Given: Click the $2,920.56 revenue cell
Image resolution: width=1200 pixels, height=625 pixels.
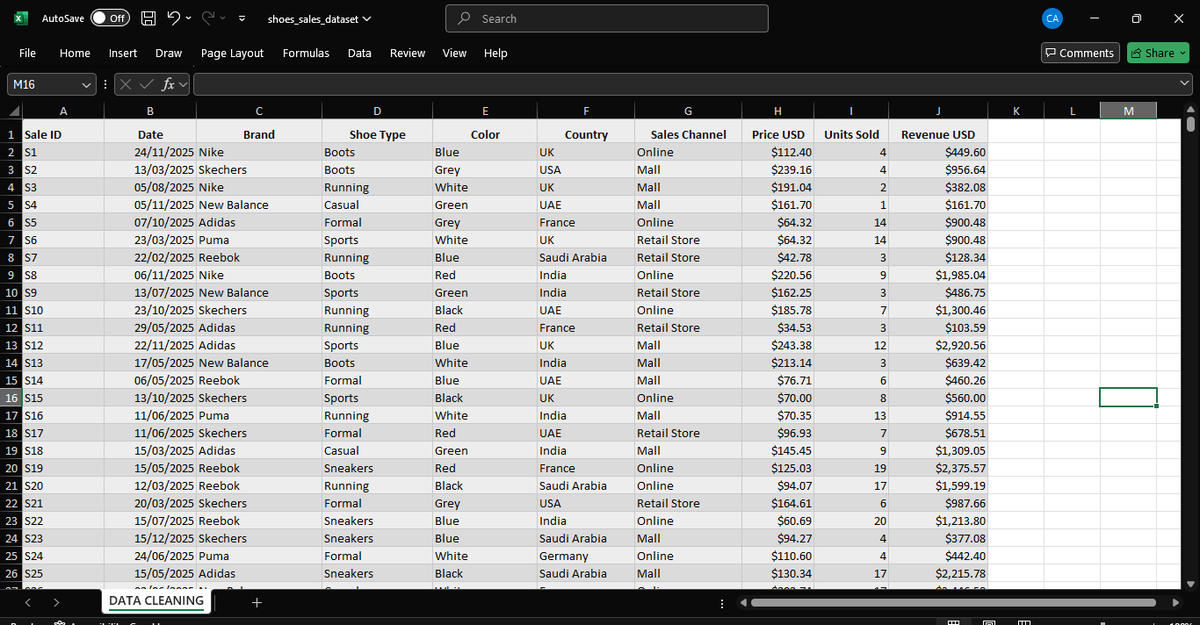Looking at the screenshot, I should pyautogui.click(x=939, y=345).
